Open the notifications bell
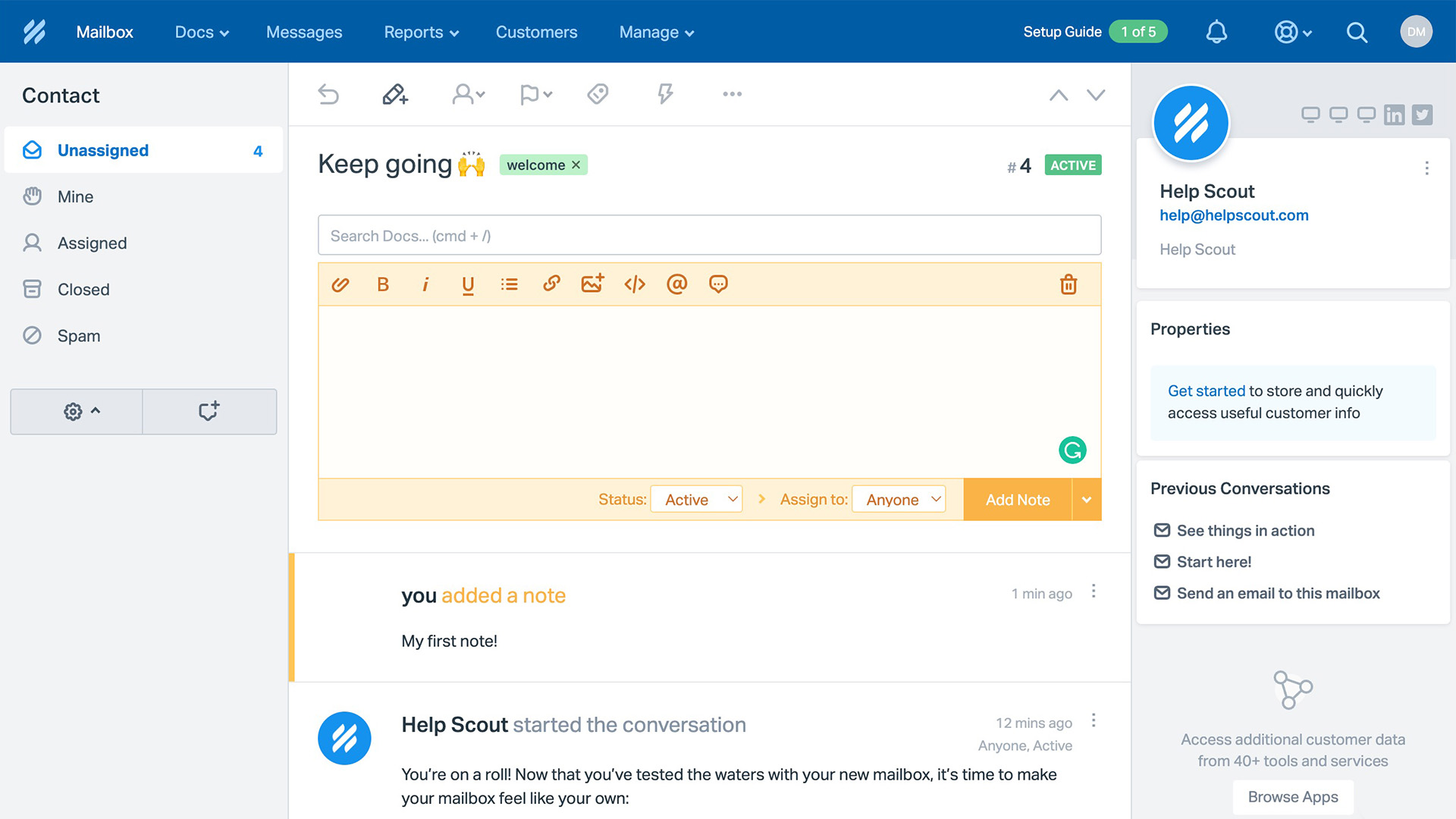This screenshot has width=1456, height=819. [1216, 32]
